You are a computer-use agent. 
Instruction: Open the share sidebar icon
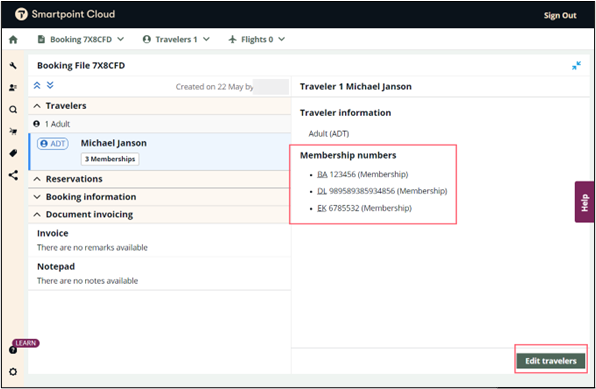pyautogui.click(x=13, y=175)
